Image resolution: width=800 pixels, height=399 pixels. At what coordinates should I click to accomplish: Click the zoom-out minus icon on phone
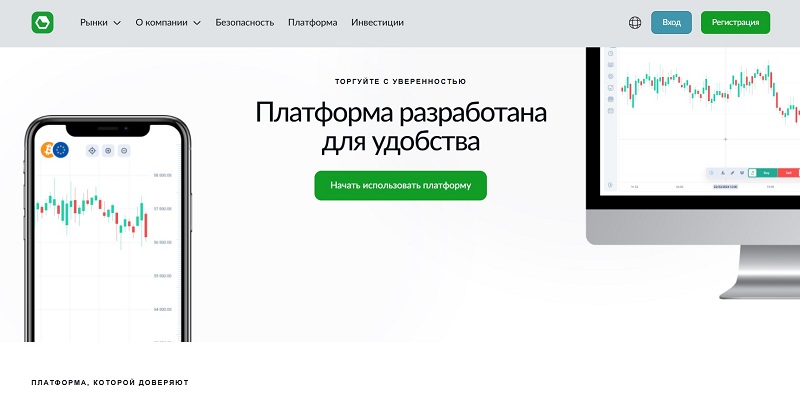pos(124,151)
